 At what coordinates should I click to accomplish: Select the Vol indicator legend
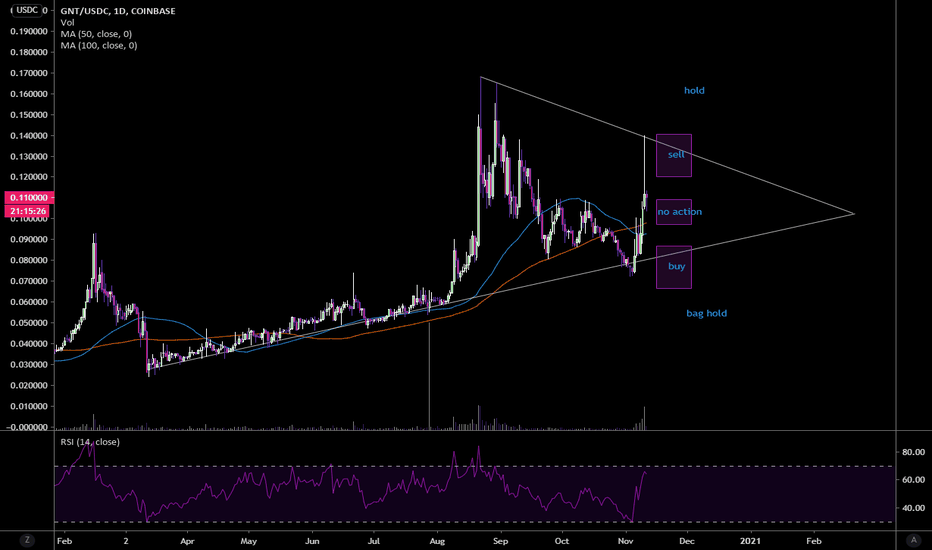click(x=67, y=23)
